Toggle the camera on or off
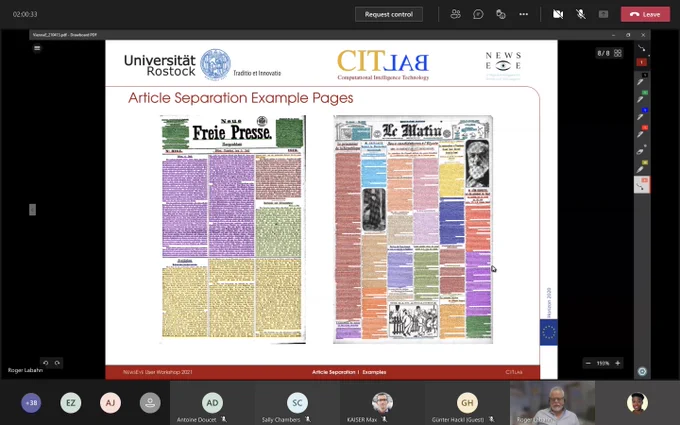The width and height of the screenshot is (680, 425). click(x=558, y=14)
